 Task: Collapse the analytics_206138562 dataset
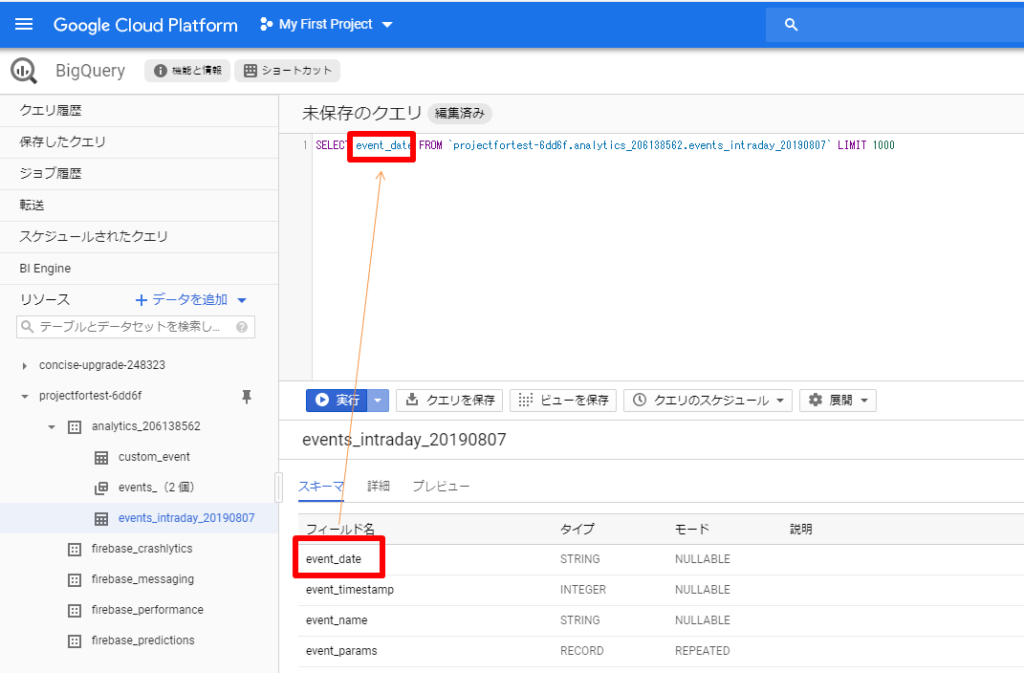52,427
